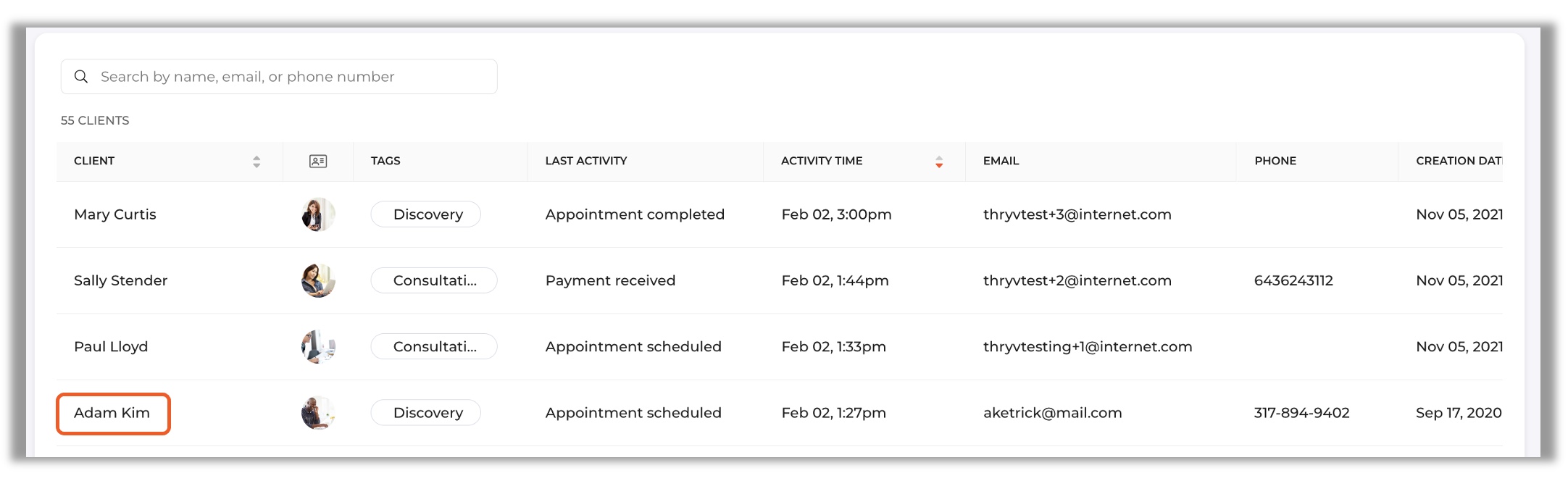The image size is (1568, 481).
Task: Open the Mary Curtis client record
Action: tap(115, 214)
